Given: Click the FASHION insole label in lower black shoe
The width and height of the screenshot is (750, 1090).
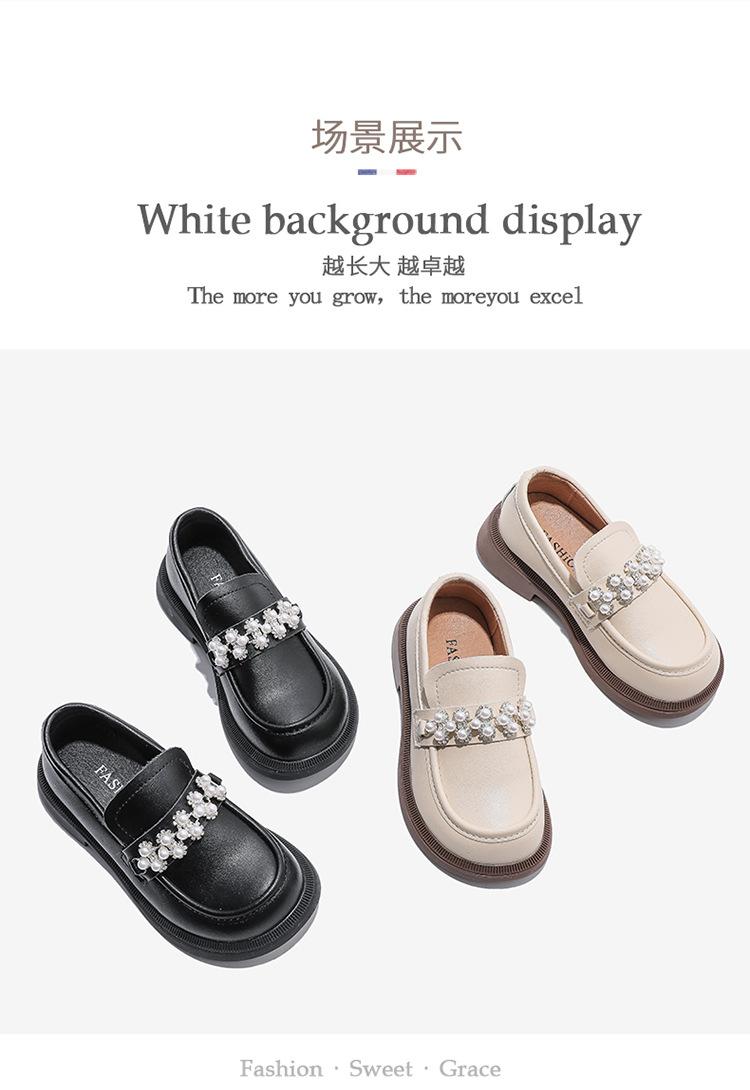Looking at the screenshot, I should [x=108, y=778].
